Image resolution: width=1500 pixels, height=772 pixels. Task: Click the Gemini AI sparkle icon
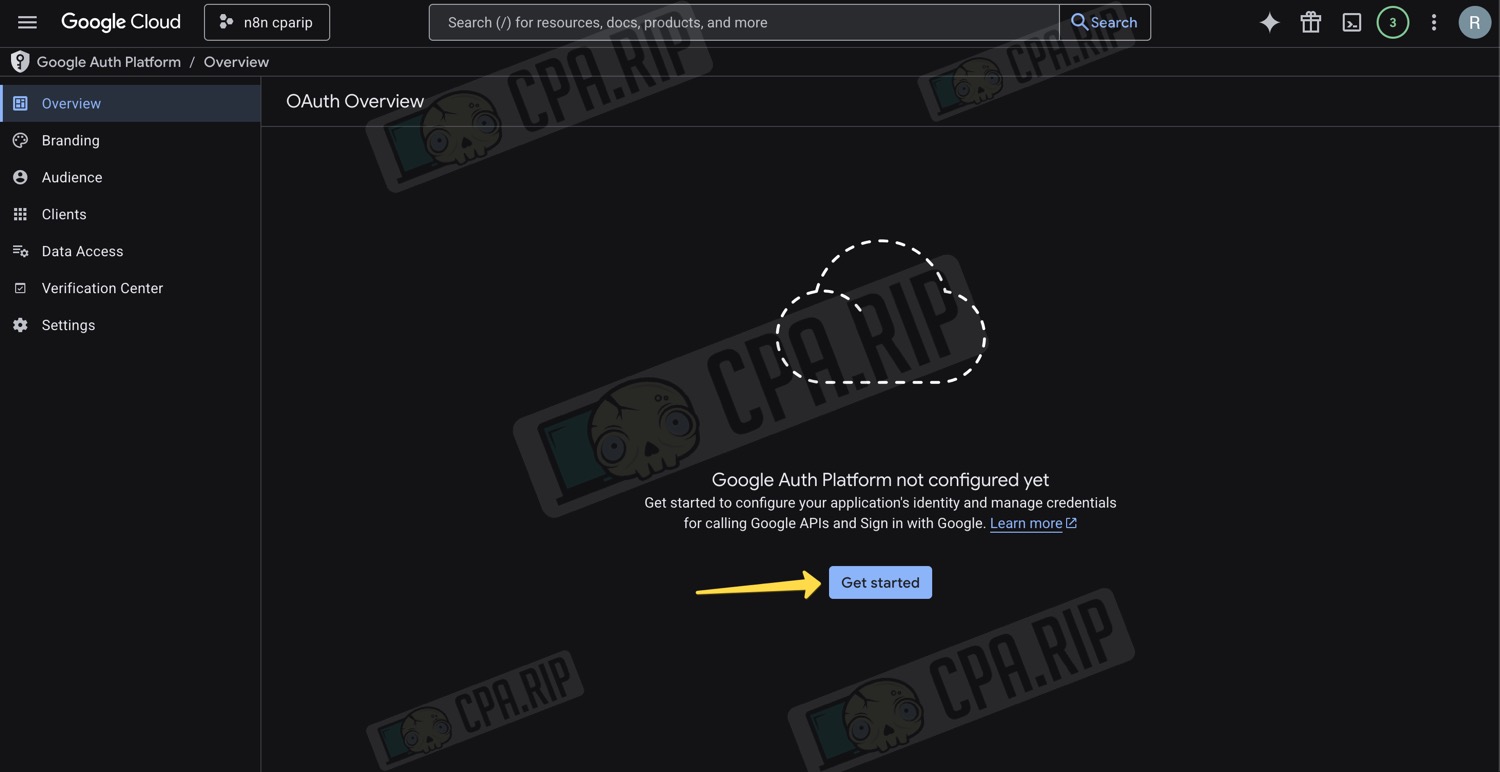click(x=1269, y=22)
